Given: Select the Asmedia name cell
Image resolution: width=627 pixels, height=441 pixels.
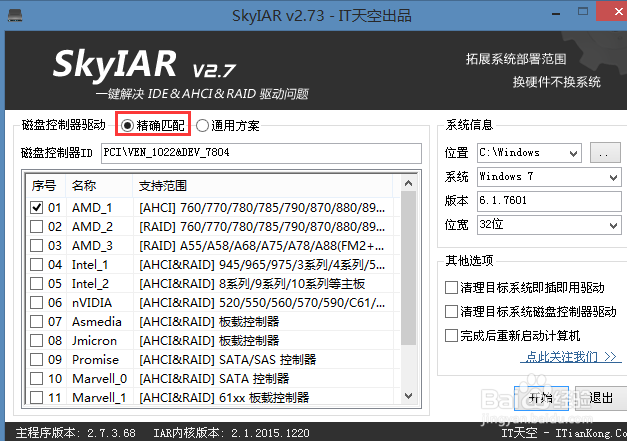Looking at the screenshot, I should [x=97, y=321].
